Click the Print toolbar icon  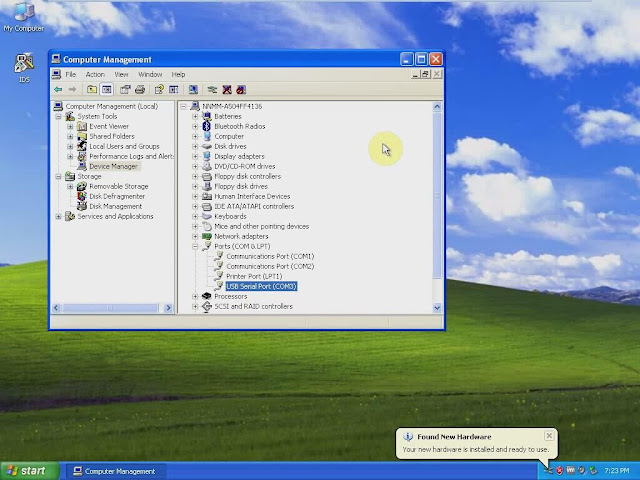point(140,89)
